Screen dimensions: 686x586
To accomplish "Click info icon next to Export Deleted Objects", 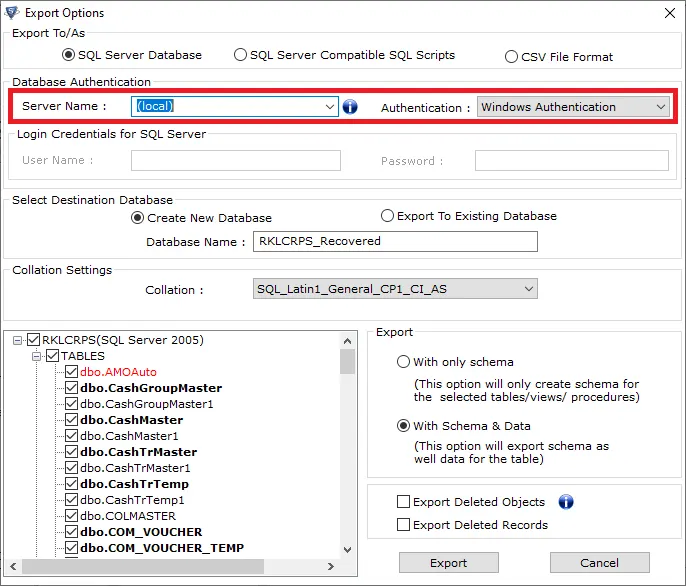I will (x=566, y=502).
